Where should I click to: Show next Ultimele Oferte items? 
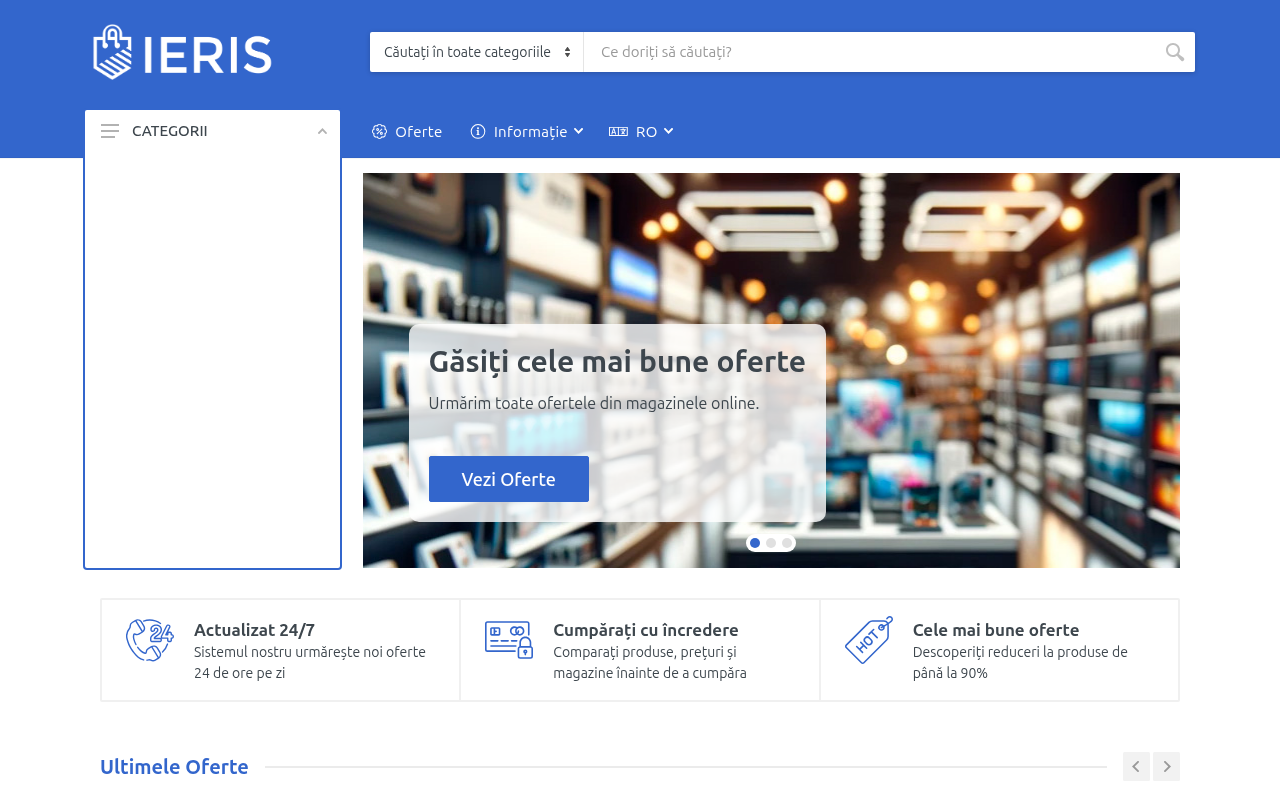1166,766
